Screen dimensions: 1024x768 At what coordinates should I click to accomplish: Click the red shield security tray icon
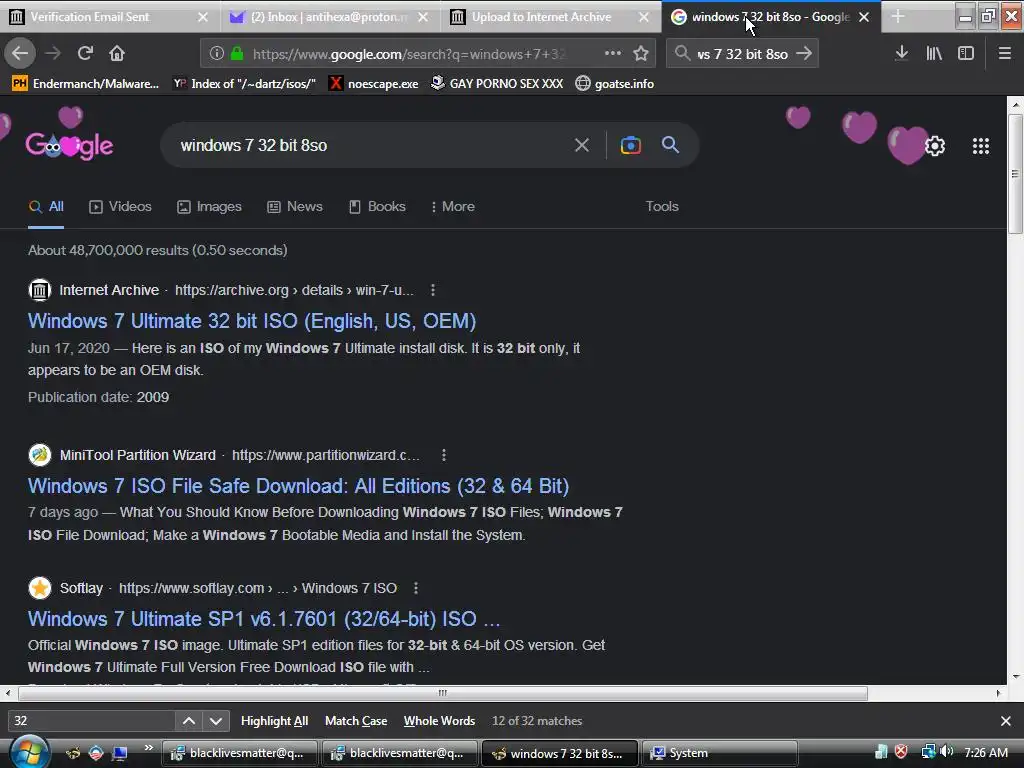coord(901,752)
